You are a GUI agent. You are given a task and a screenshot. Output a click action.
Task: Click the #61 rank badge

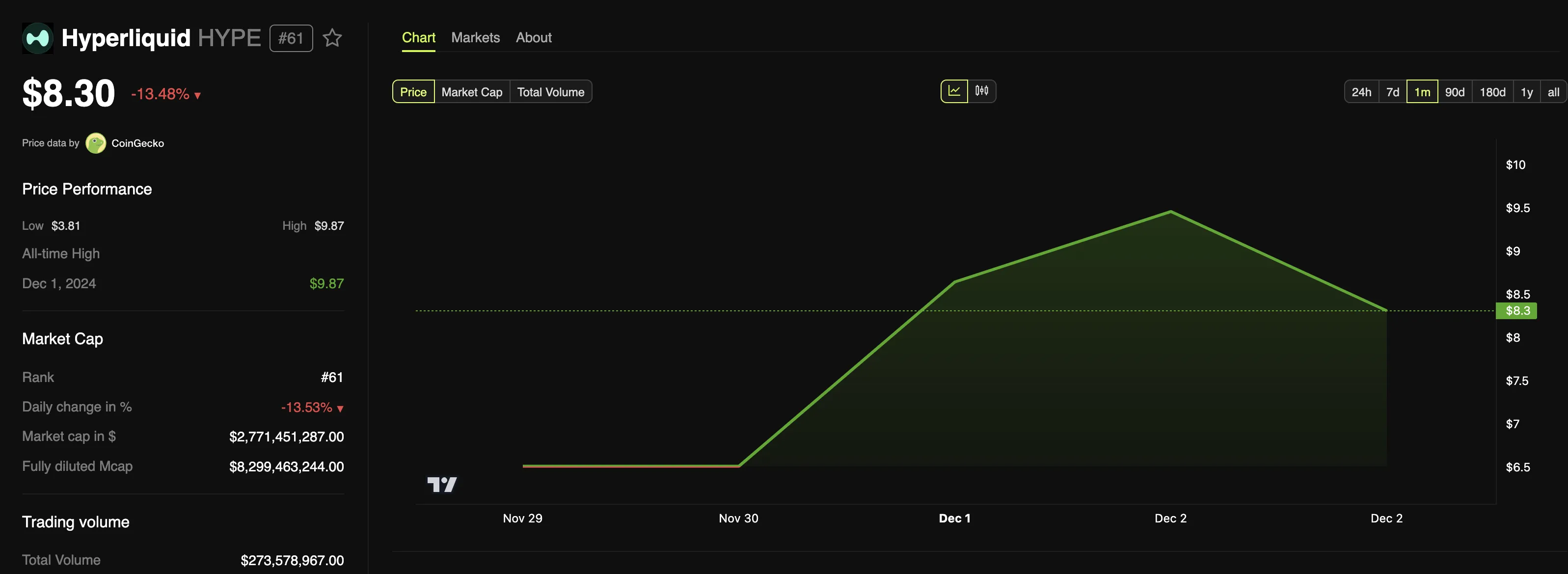[x=291, y=38]
